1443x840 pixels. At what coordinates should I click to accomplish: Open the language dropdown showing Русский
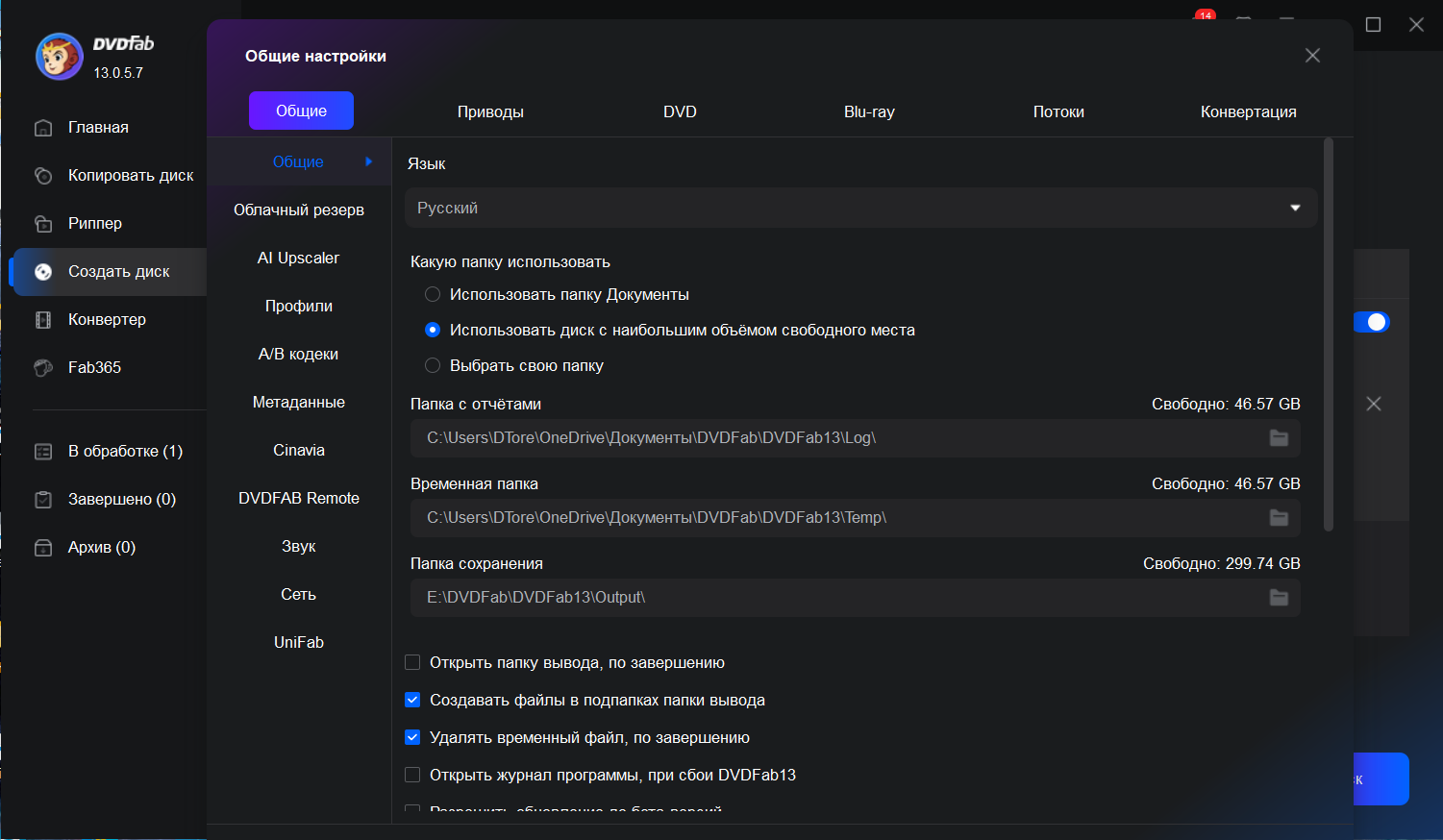860,208
